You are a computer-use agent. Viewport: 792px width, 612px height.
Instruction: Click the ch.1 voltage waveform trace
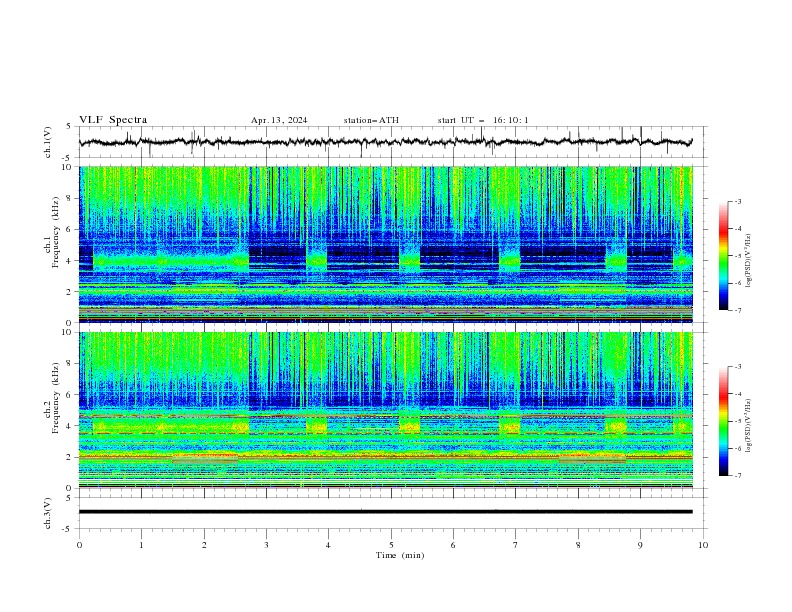click(x=385, y=142)
